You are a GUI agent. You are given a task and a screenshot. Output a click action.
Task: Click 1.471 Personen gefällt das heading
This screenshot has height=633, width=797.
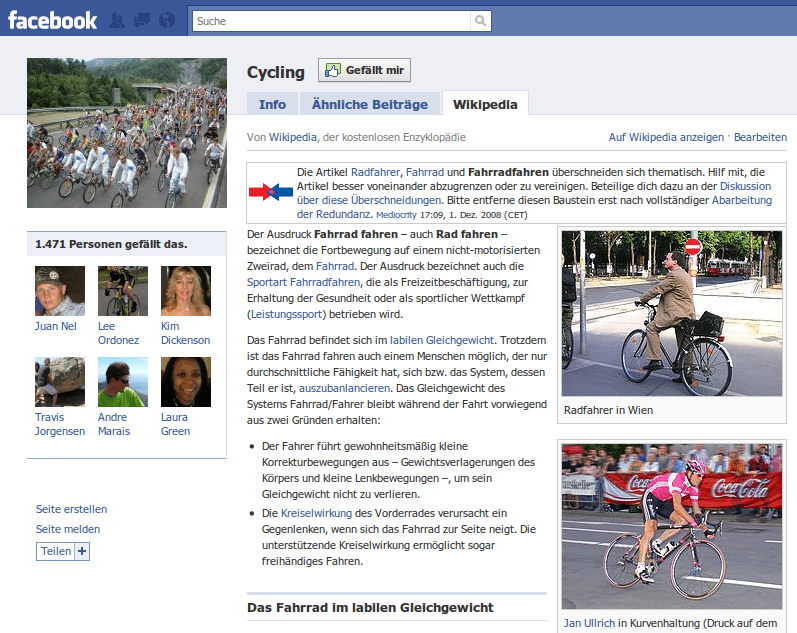click(x=111, y=245)
